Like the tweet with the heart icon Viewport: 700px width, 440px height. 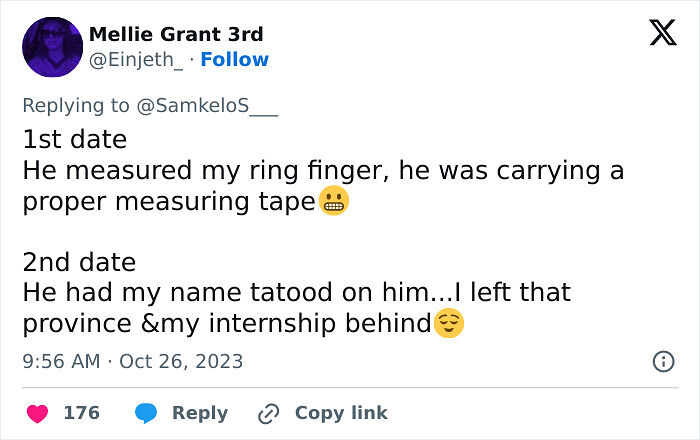point(36,413)
